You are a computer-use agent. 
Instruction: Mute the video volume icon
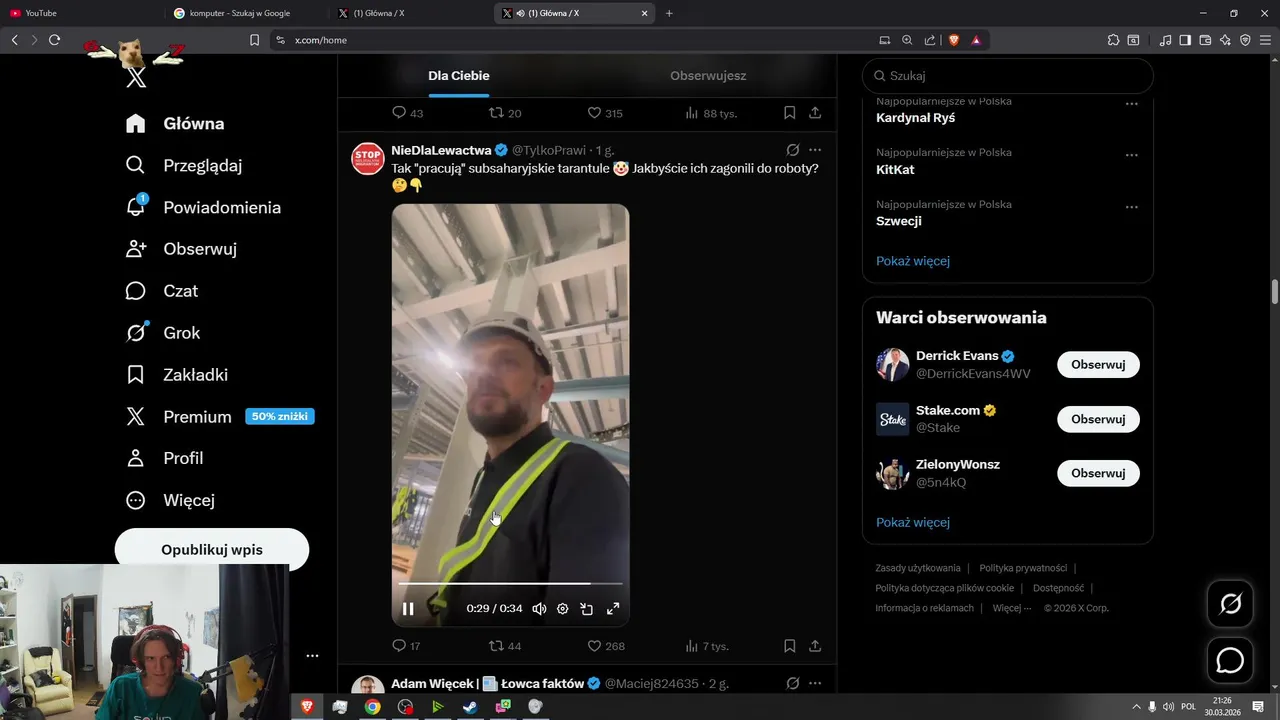(539, 608)
